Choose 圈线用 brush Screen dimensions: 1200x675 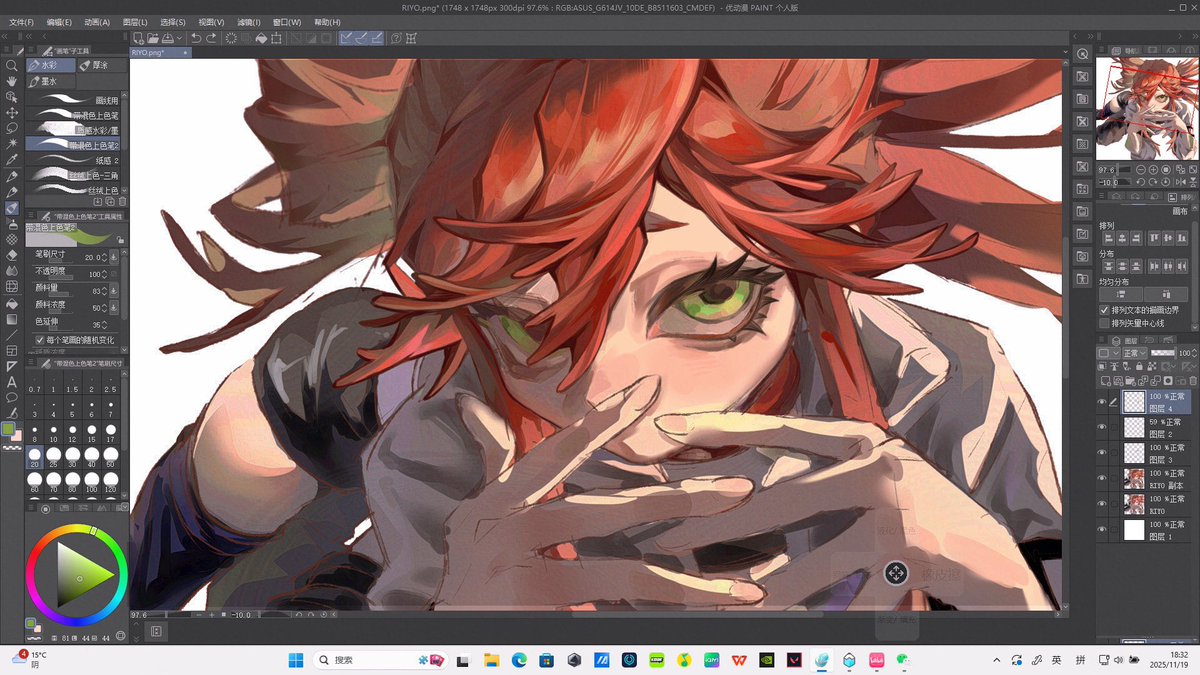point(74,100)
